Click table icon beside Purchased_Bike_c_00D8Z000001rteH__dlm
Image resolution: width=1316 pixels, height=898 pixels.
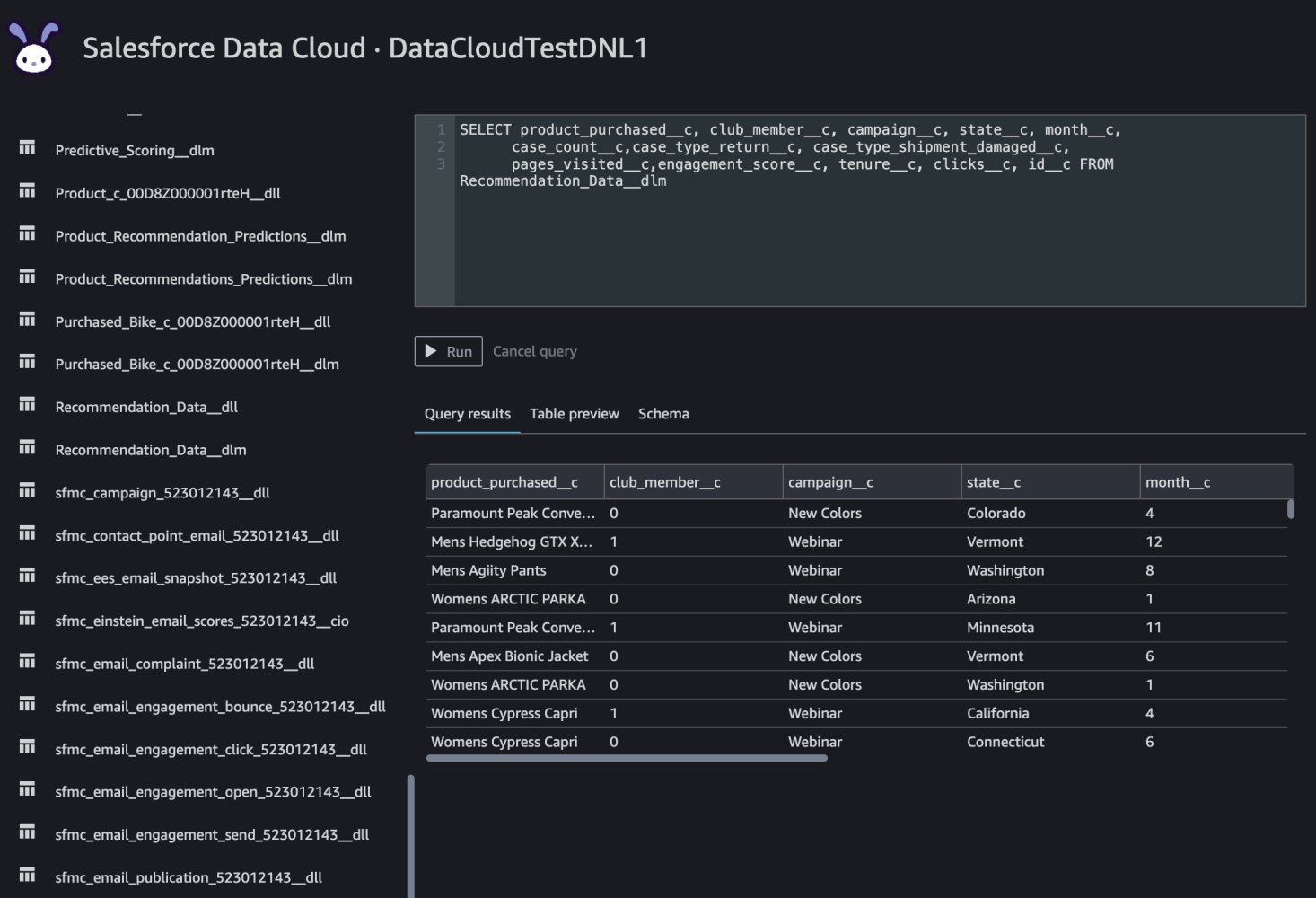click(x=28, y=362)
